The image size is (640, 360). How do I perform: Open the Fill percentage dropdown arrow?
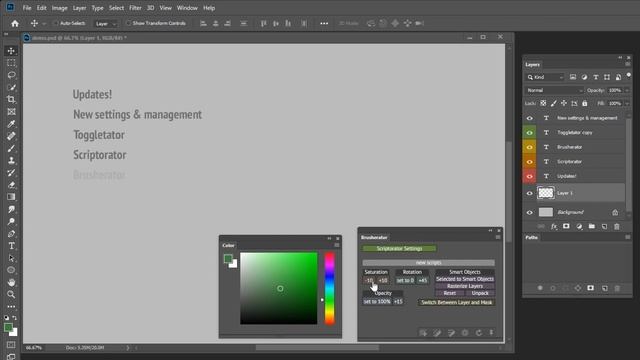tap(627, 104)
